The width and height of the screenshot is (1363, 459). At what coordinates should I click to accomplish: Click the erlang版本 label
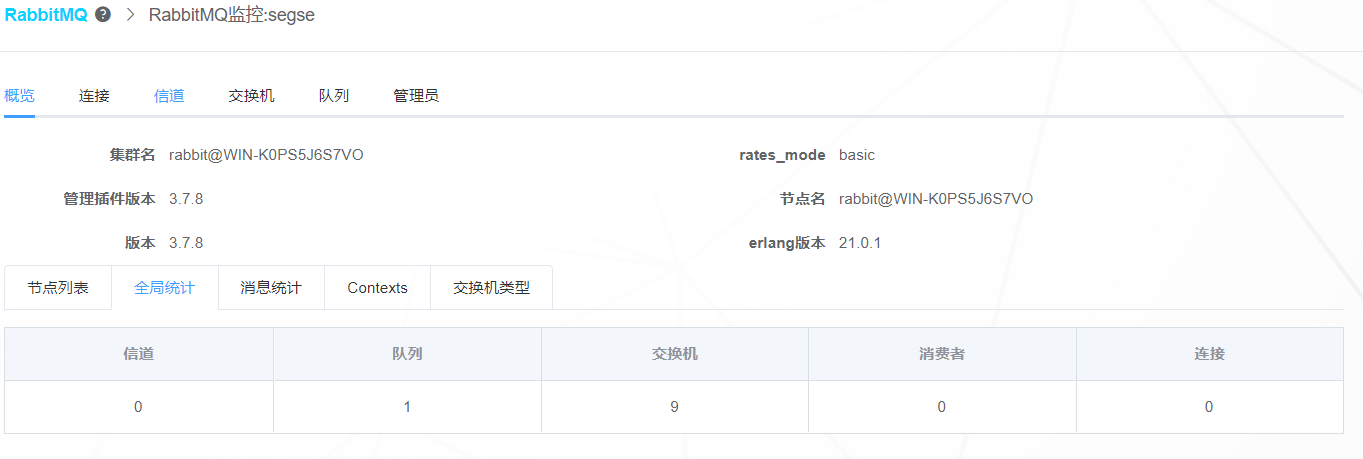coord(787,243)
